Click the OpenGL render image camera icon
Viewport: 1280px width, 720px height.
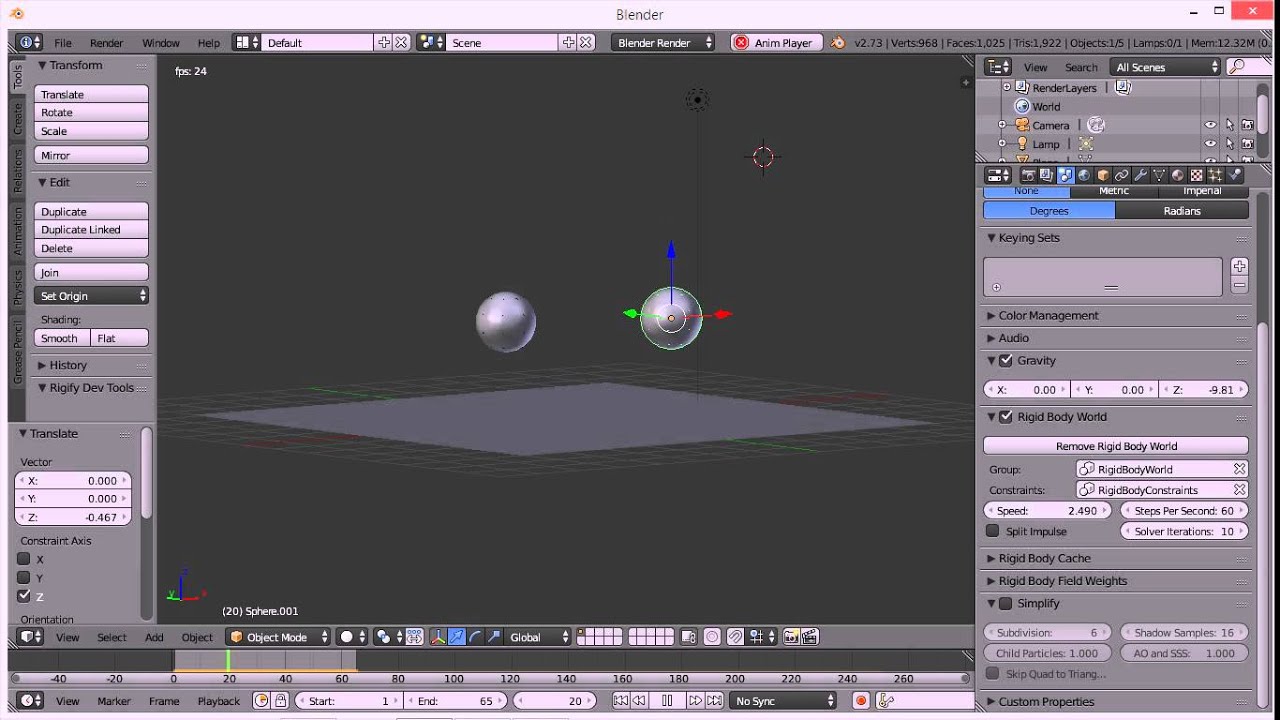point(791,637)
